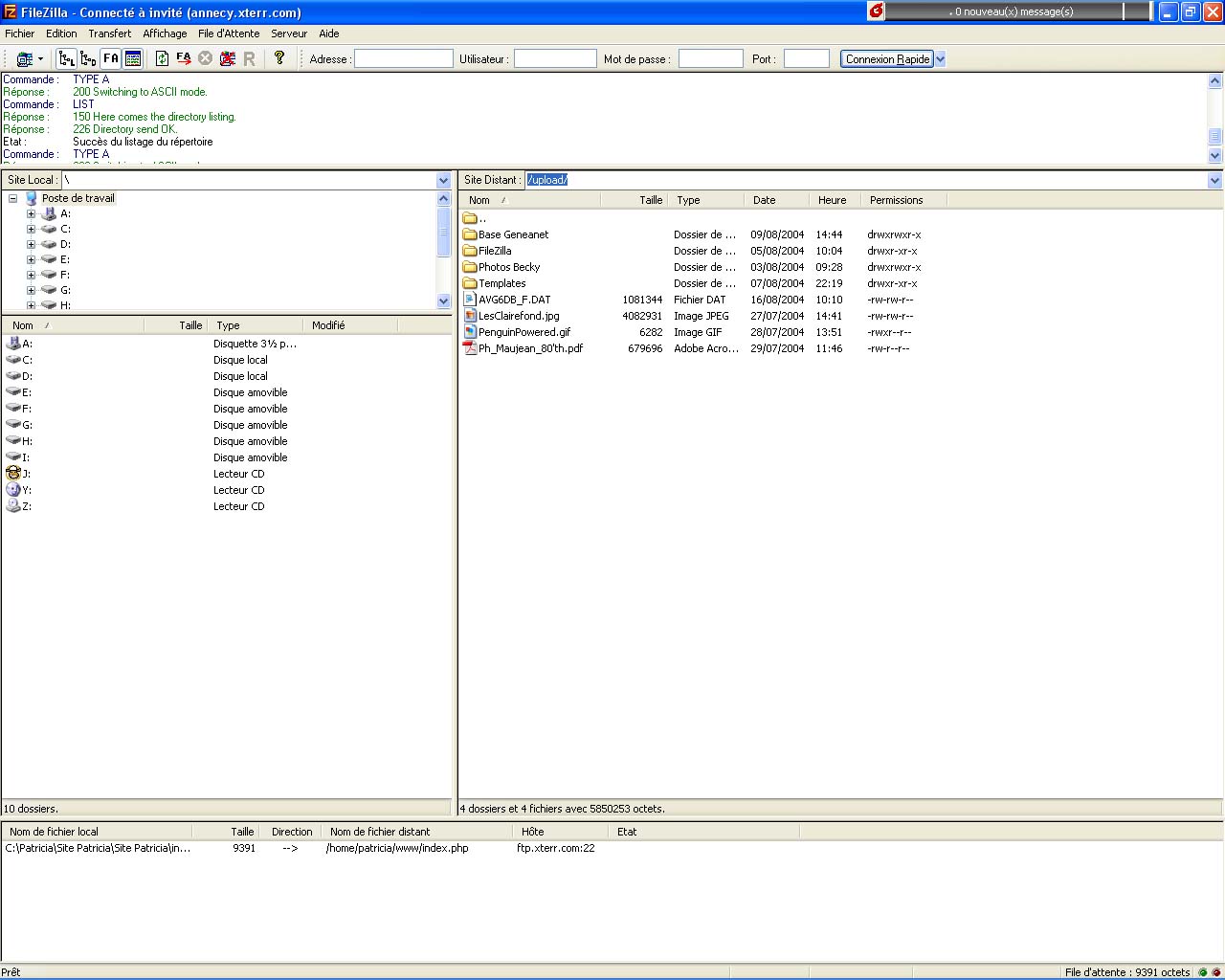Click the Adresse input field

[x=403, y=59]
